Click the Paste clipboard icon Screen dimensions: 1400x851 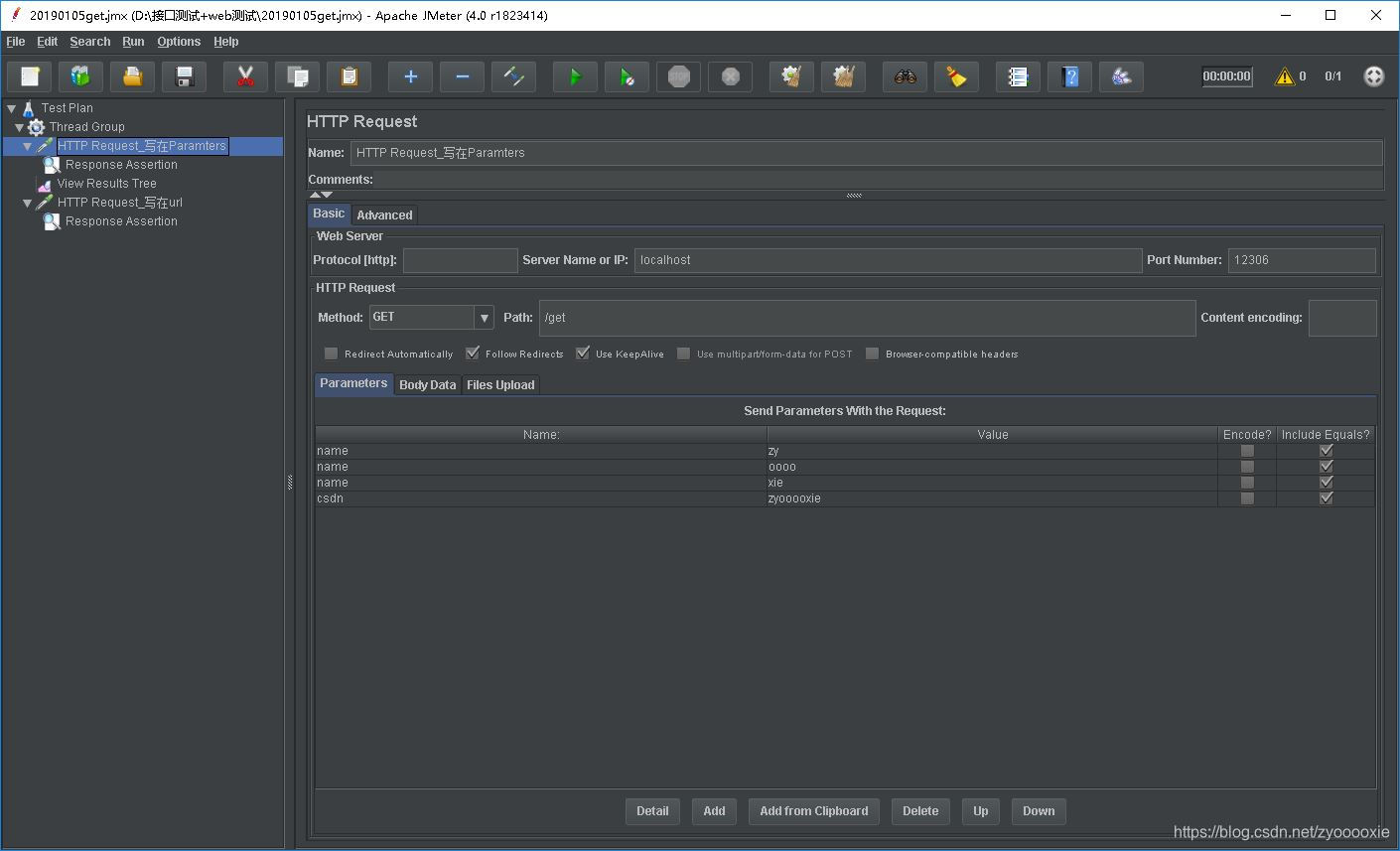tap(350, 76)
